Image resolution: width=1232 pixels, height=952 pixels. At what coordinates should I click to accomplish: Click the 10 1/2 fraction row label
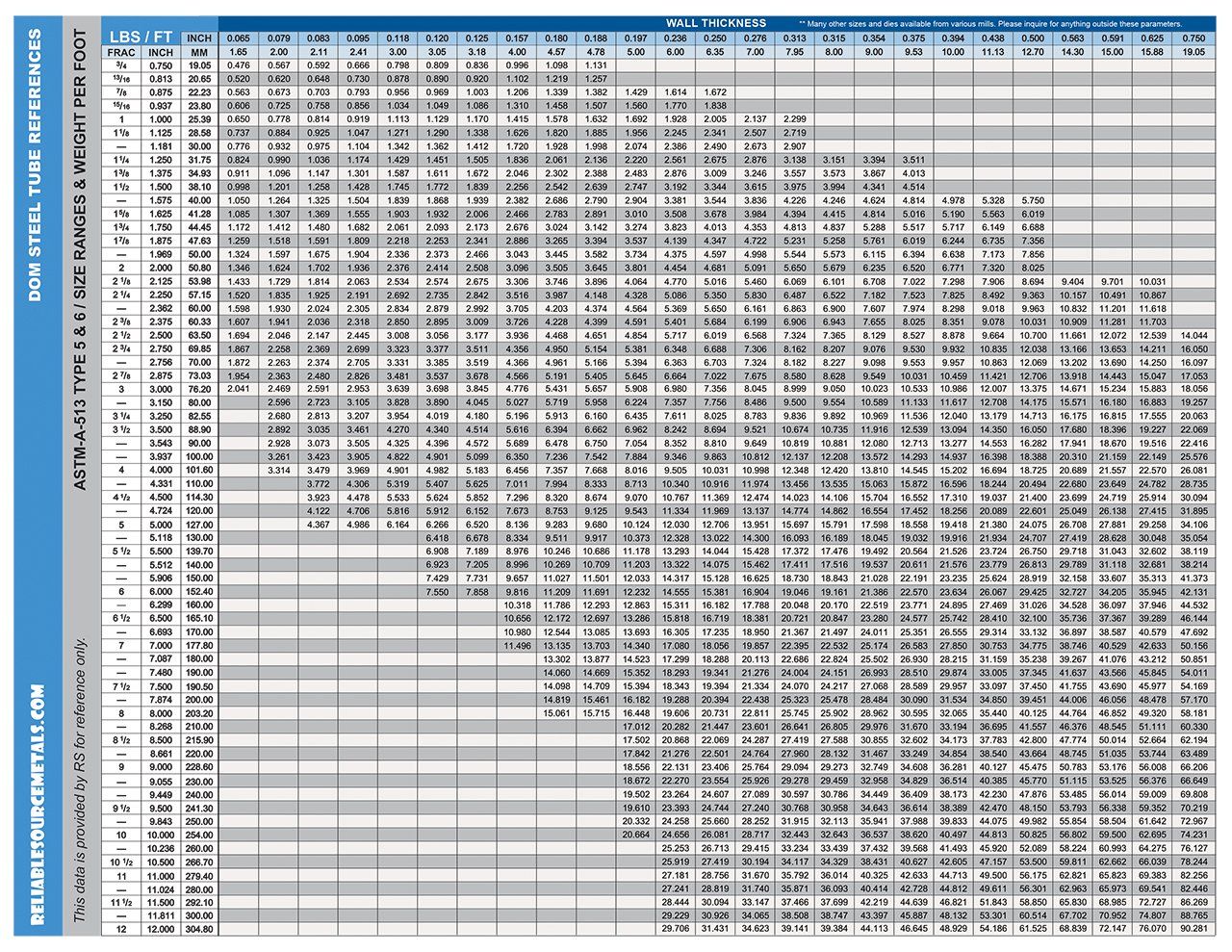tap(122, 862)
